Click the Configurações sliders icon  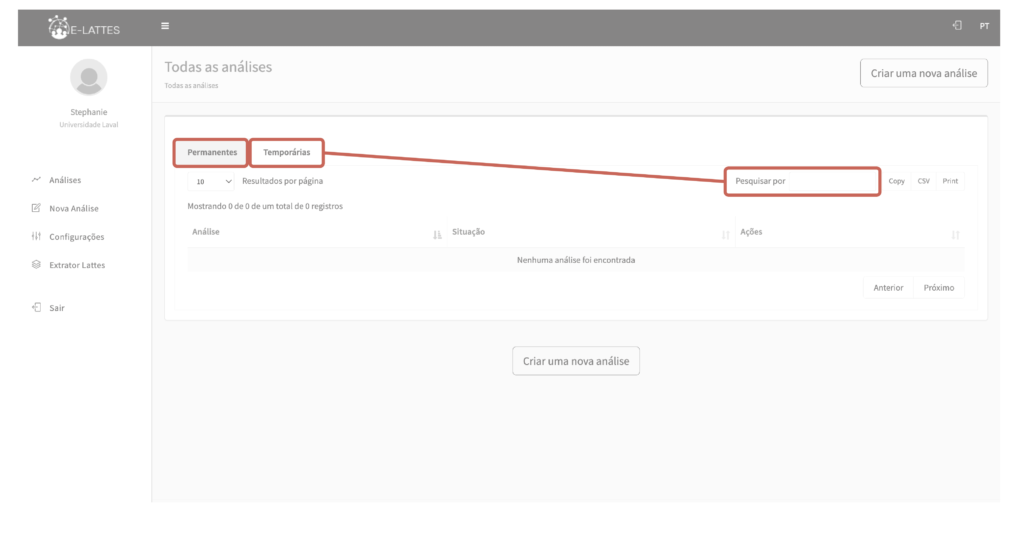36,237
